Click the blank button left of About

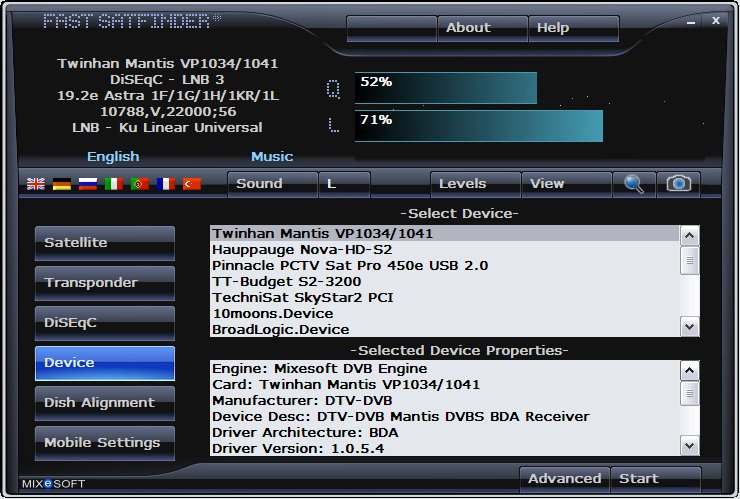[x=391, y=28]
